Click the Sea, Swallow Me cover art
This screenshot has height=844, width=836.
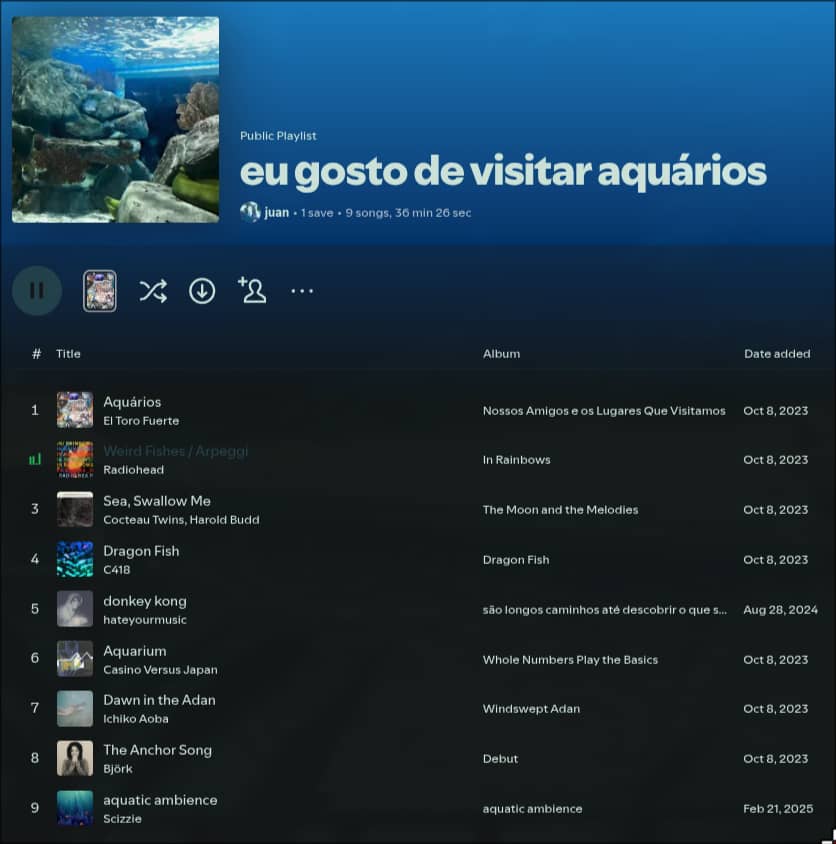point(75,509)
